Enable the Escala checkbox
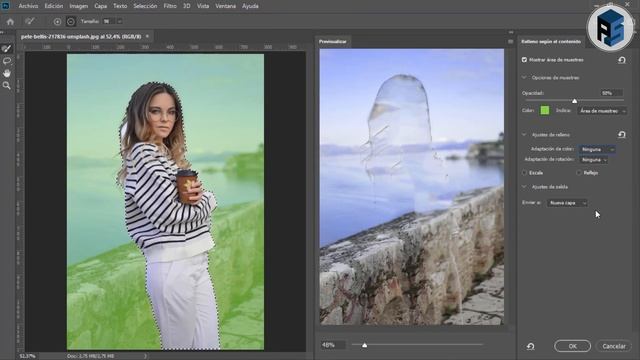Viewport: 640px width, 360px height. (524, 173)
